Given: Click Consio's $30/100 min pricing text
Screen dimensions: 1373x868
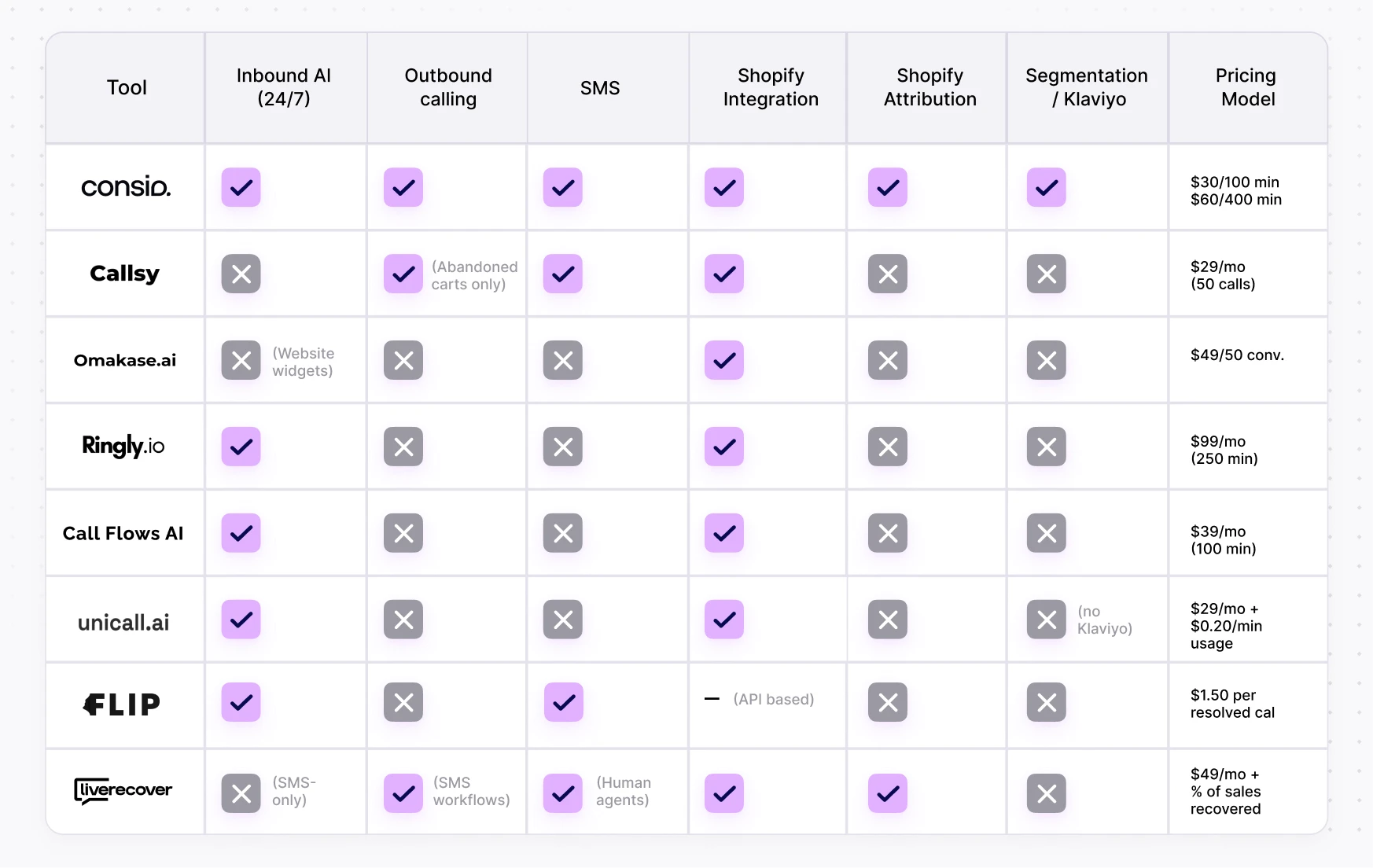Looking at the screenshot, I should pos(1235,182).
